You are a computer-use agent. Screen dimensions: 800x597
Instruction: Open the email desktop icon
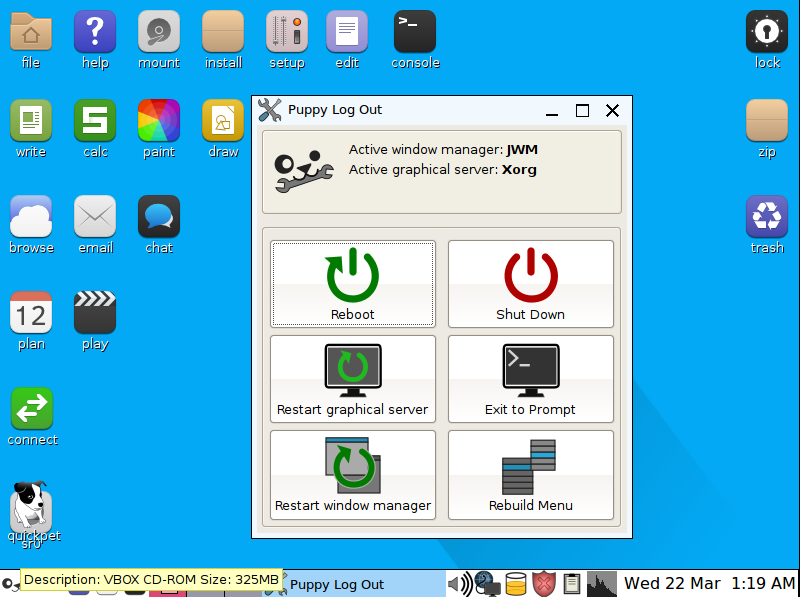point(95,216)
